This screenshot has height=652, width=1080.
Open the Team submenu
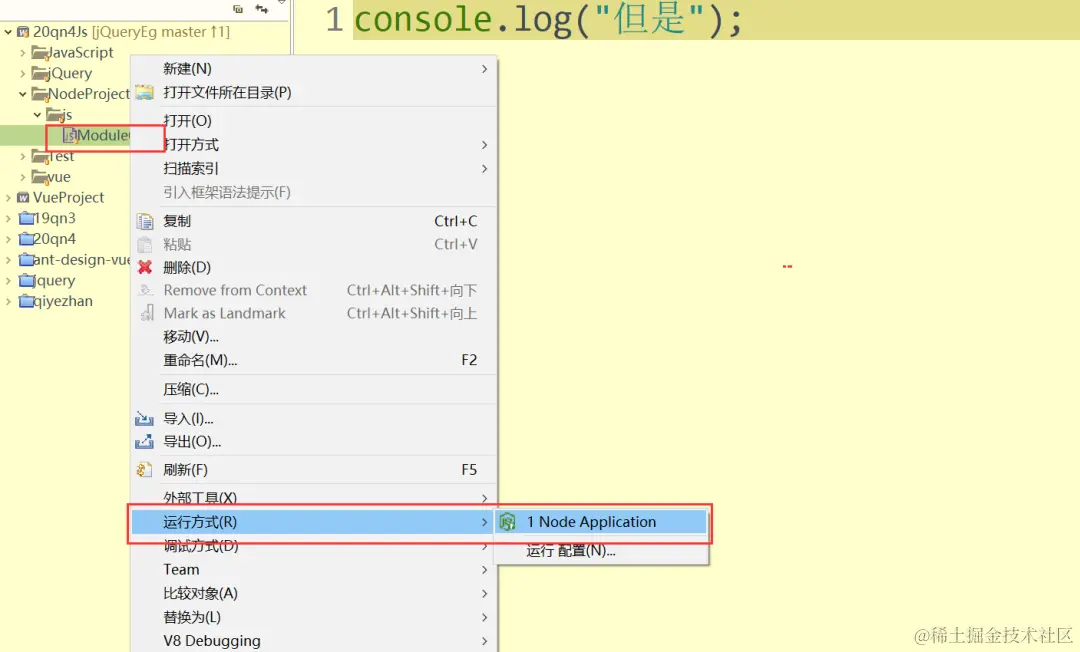[313, 569]
